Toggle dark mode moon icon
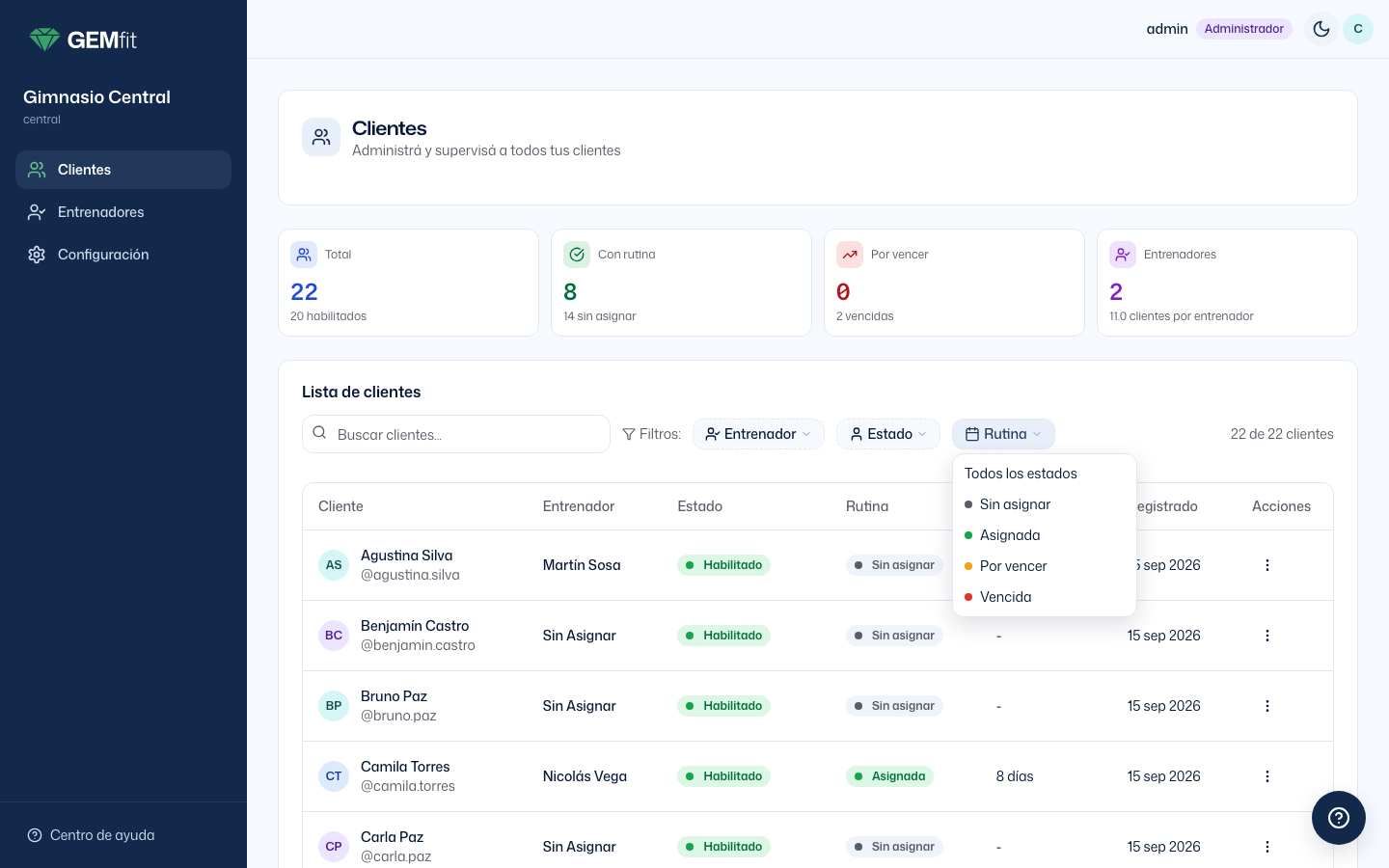 click(1321, 29)
